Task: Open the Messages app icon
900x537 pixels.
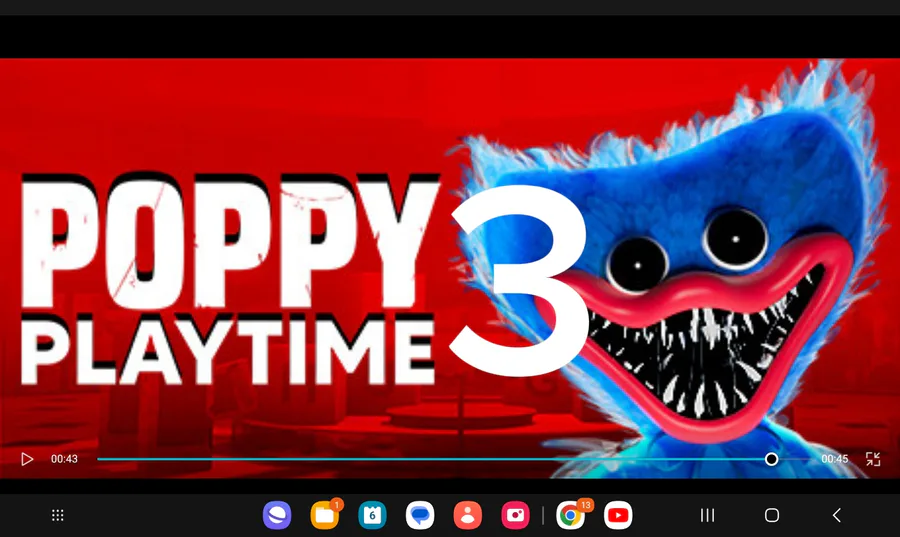Action: pos(420,515)
